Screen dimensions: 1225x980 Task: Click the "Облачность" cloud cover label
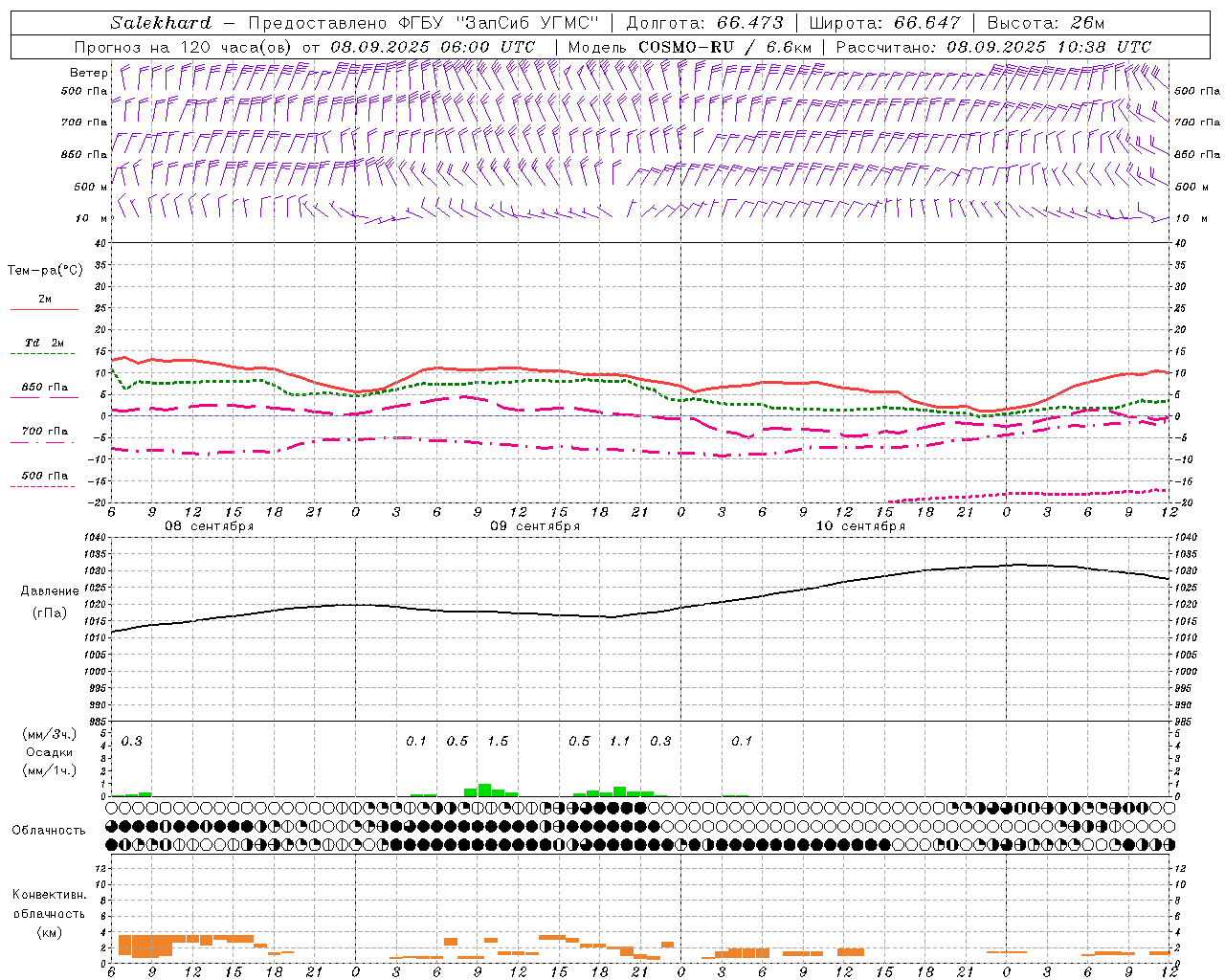pyautogui.click(x=49, y=831)
